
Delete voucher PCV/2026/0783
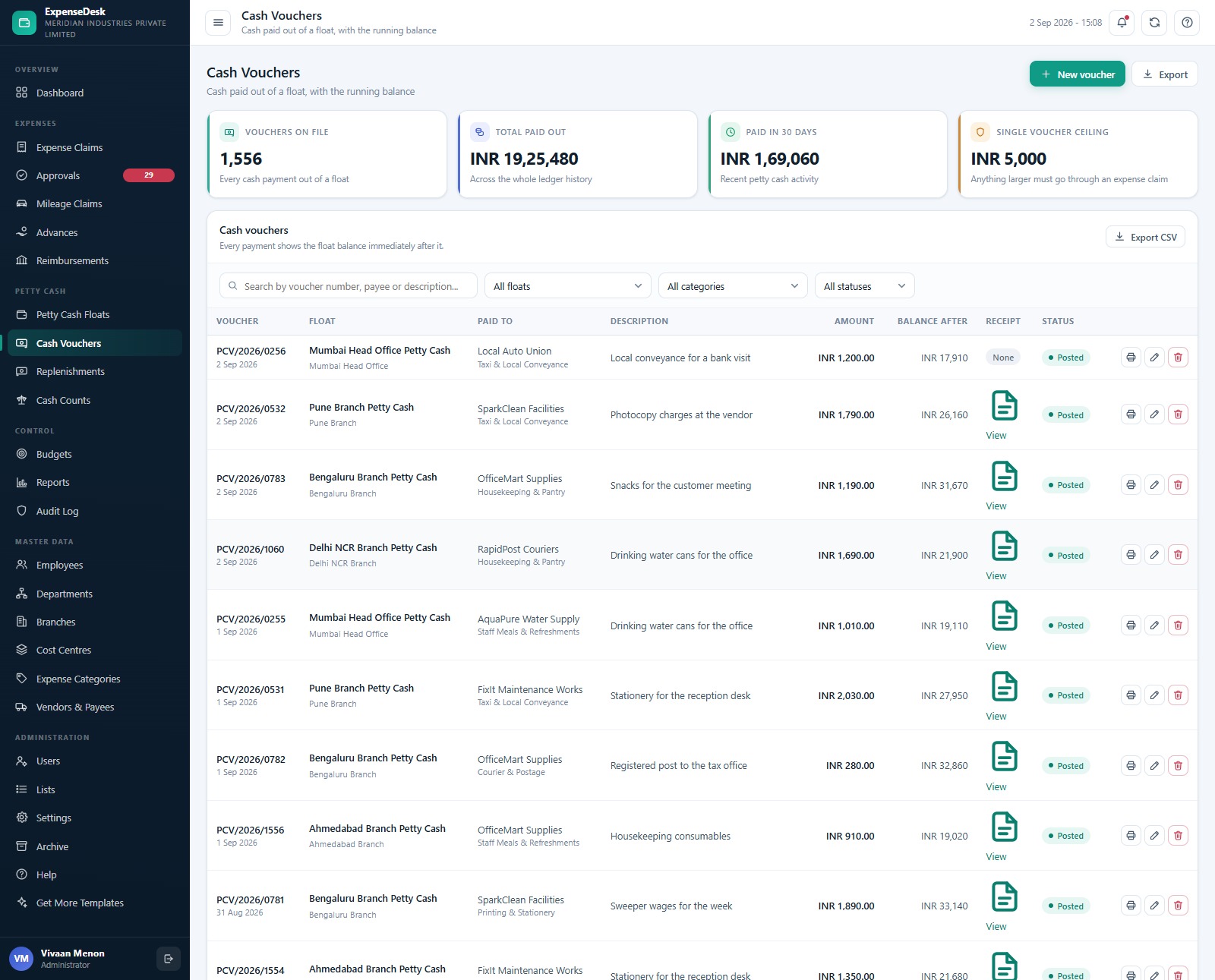point(1178,485)
